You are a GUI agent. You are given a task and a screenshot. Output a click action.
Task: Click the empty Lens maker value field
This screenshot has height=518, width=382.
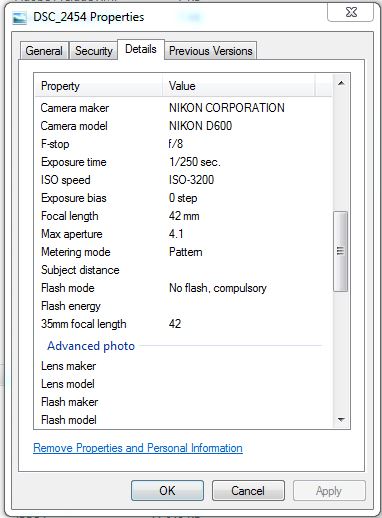(247, 366)
